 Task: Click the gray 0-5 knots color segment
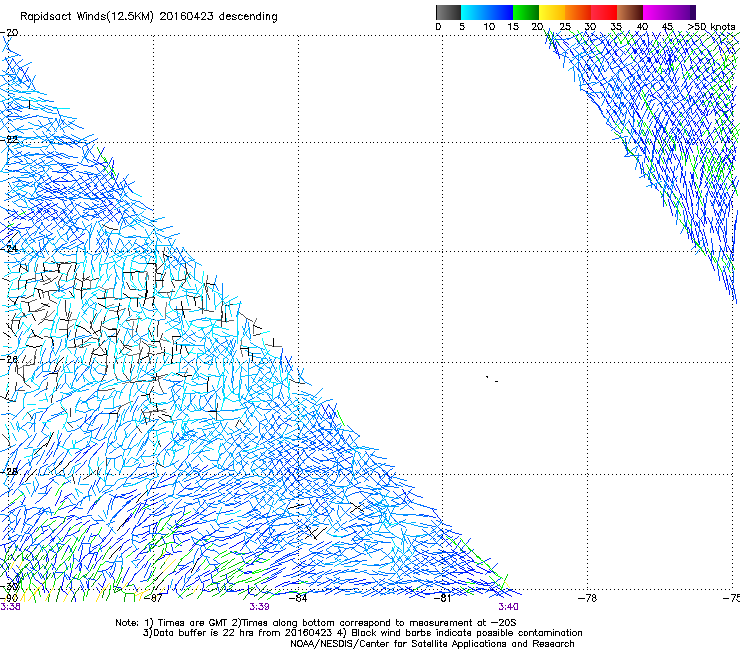coord(448,12)
